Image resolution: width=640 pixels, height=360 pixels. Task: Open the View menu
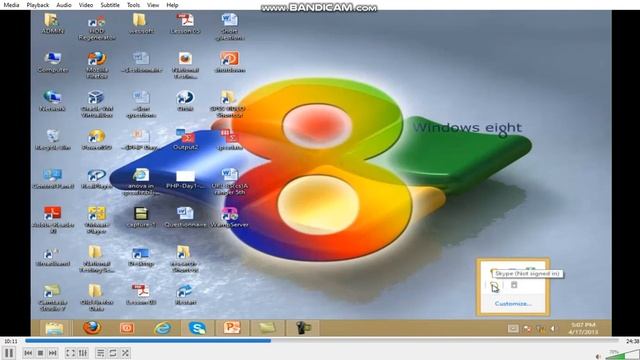click(153, 5)
